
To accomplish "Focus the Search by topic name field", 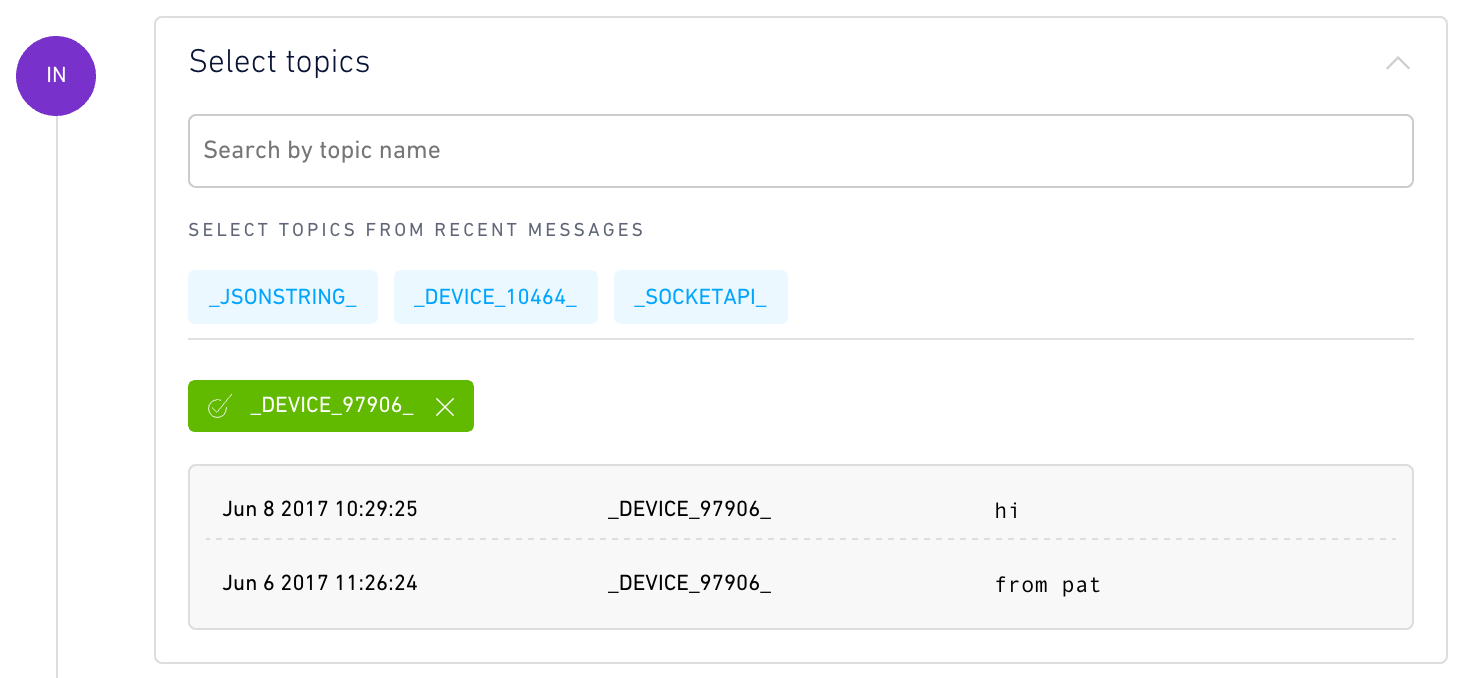I will (800, 151).
